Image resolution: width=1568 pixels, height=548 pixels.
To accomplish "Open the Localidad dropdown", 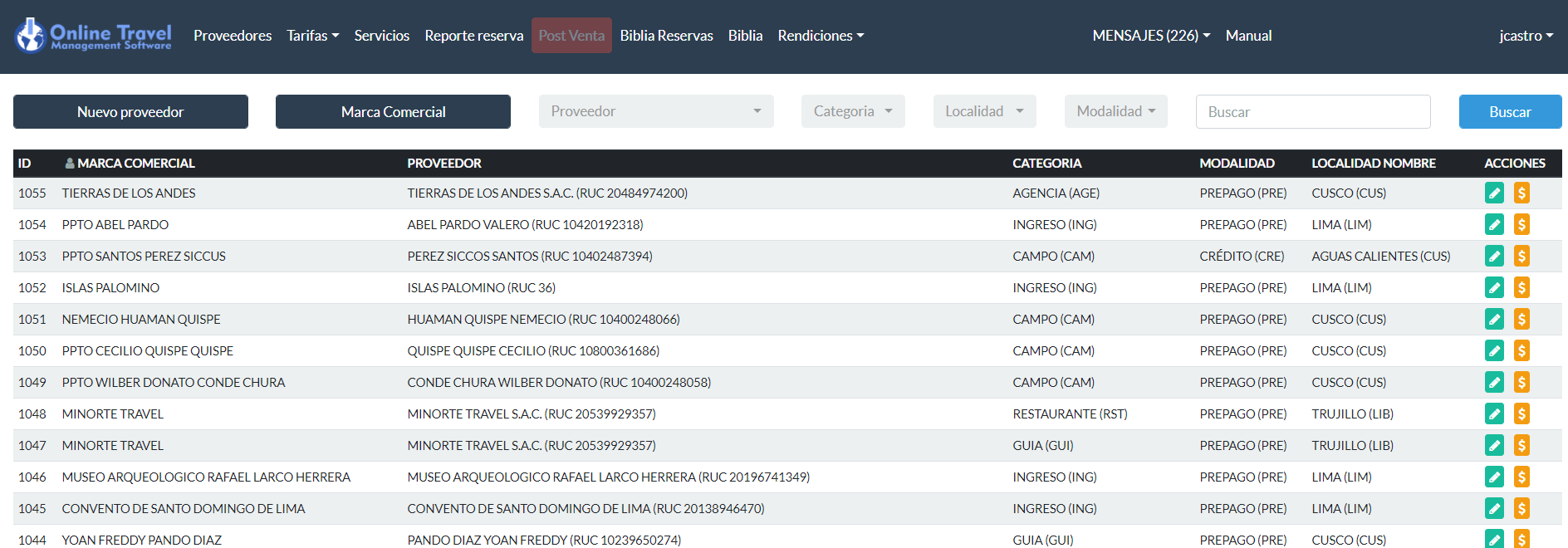I will point(983,111).
